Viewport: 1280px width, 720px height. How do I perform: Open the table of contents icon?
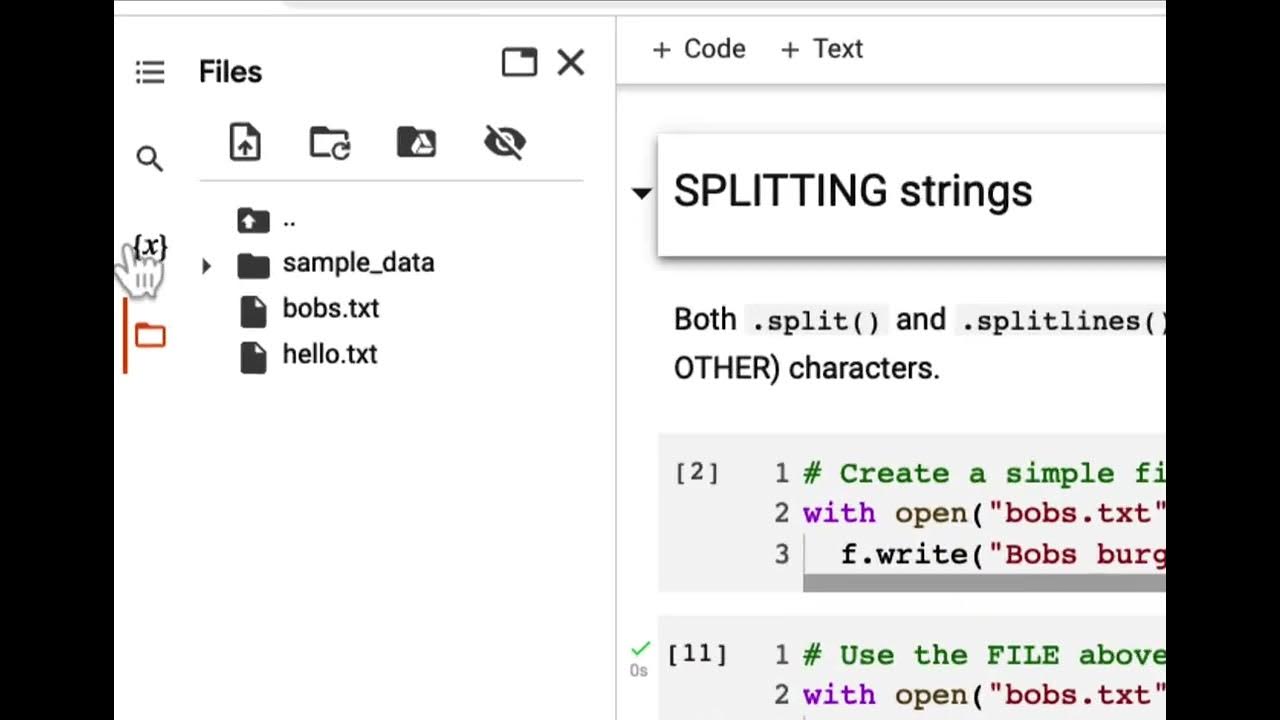[x=150, y=72]
